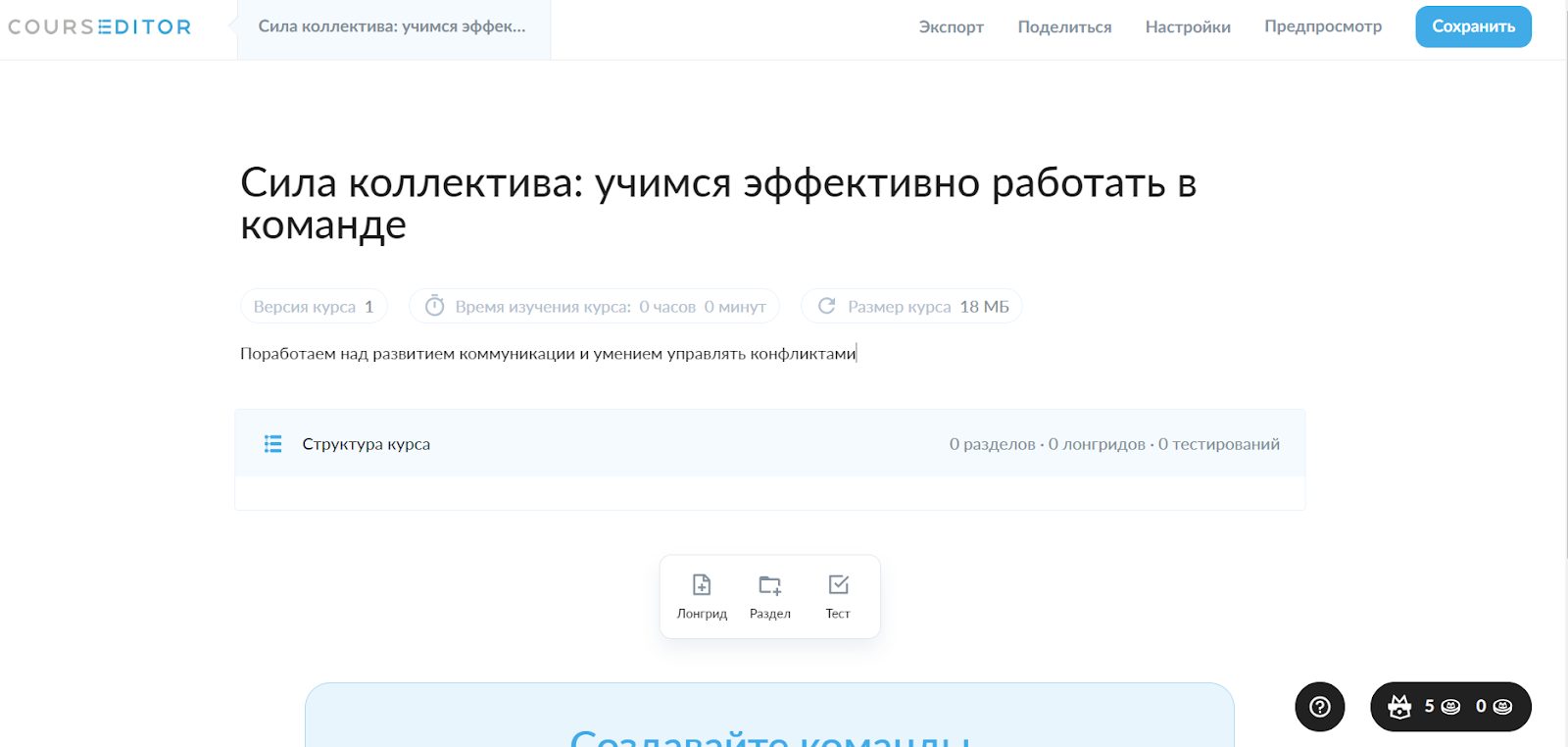
Task: Click the CoursEditor logo
Action: (100, 27)
